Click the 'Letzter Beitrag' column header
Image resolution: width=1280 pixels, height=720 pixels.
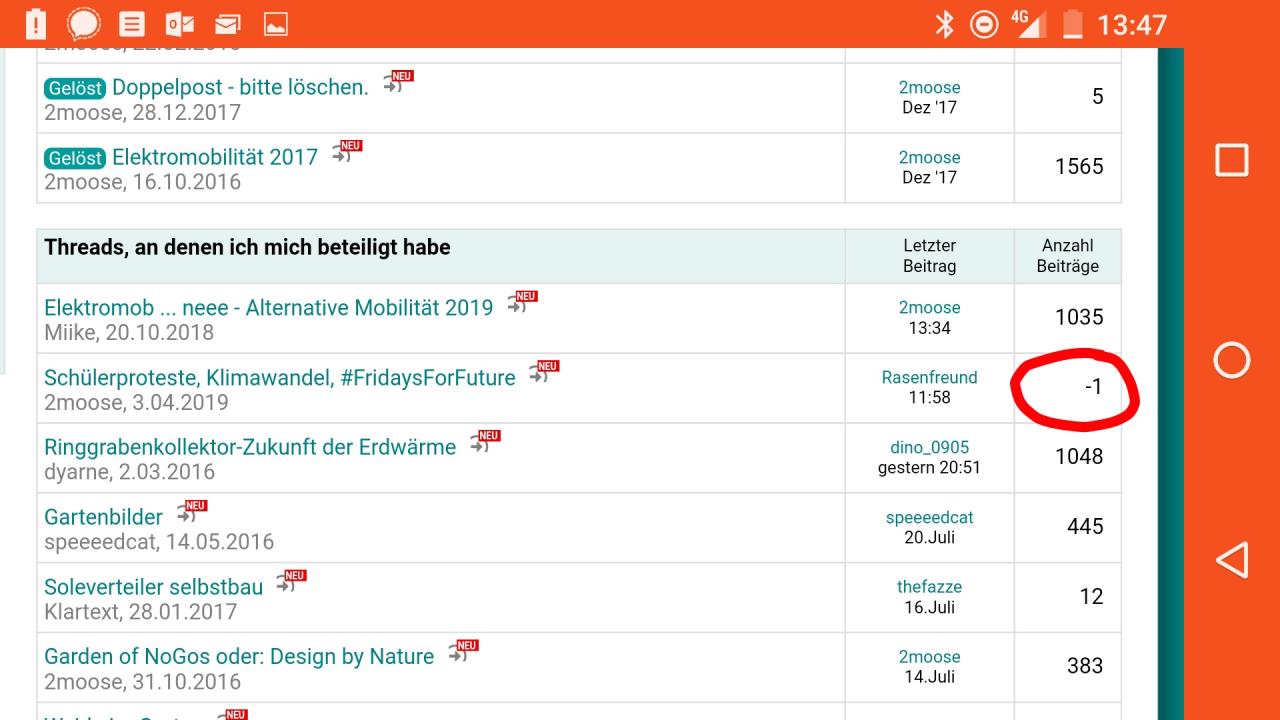pos(929,256)
